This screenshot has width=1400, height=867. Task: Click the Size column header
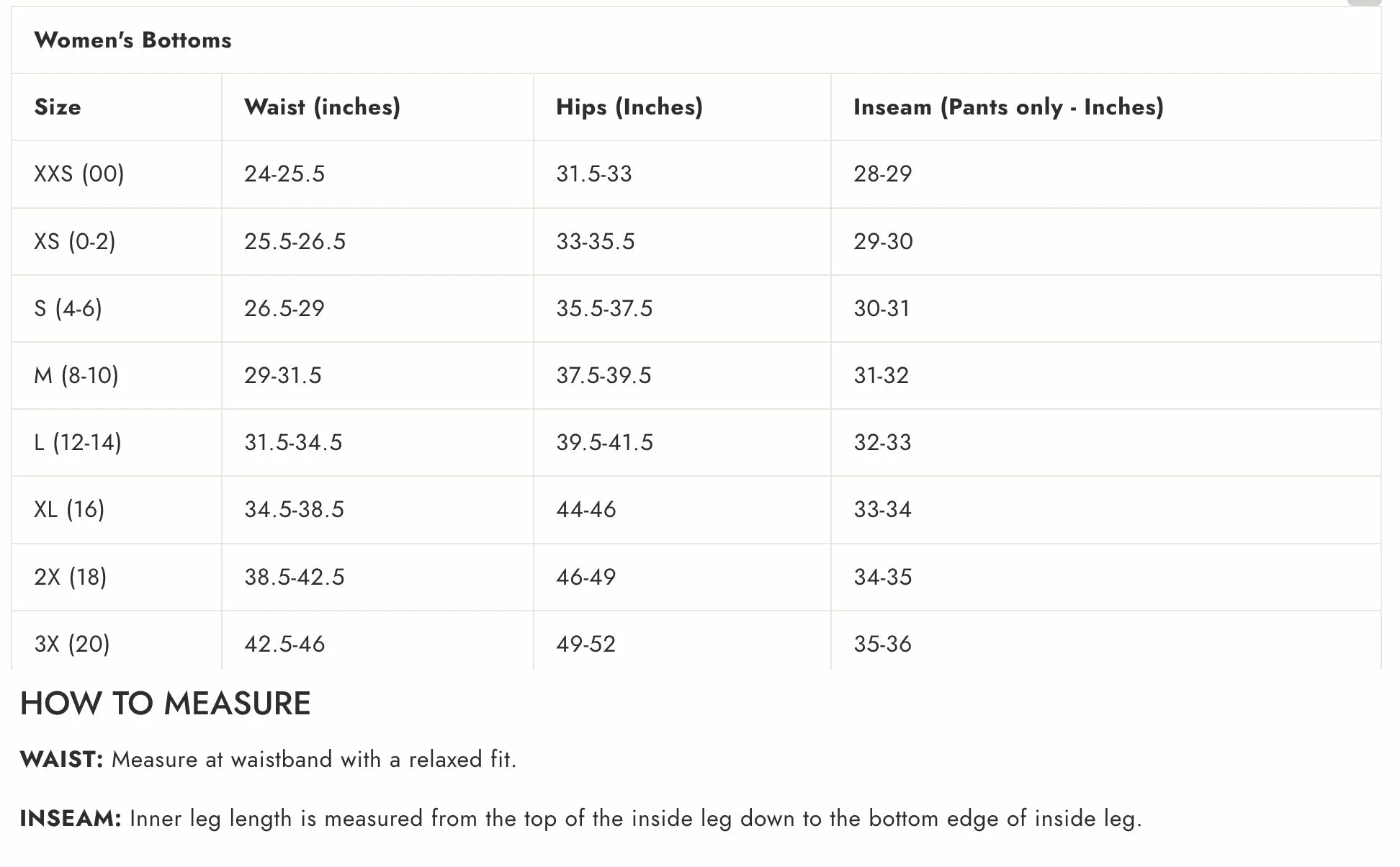click(58, 107)
